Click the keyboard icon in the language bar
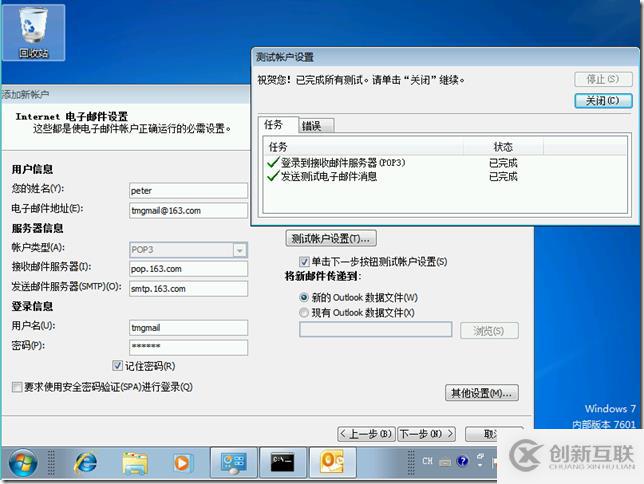The image size is (644, 484). pyautogui.click(x=445, y=463)
